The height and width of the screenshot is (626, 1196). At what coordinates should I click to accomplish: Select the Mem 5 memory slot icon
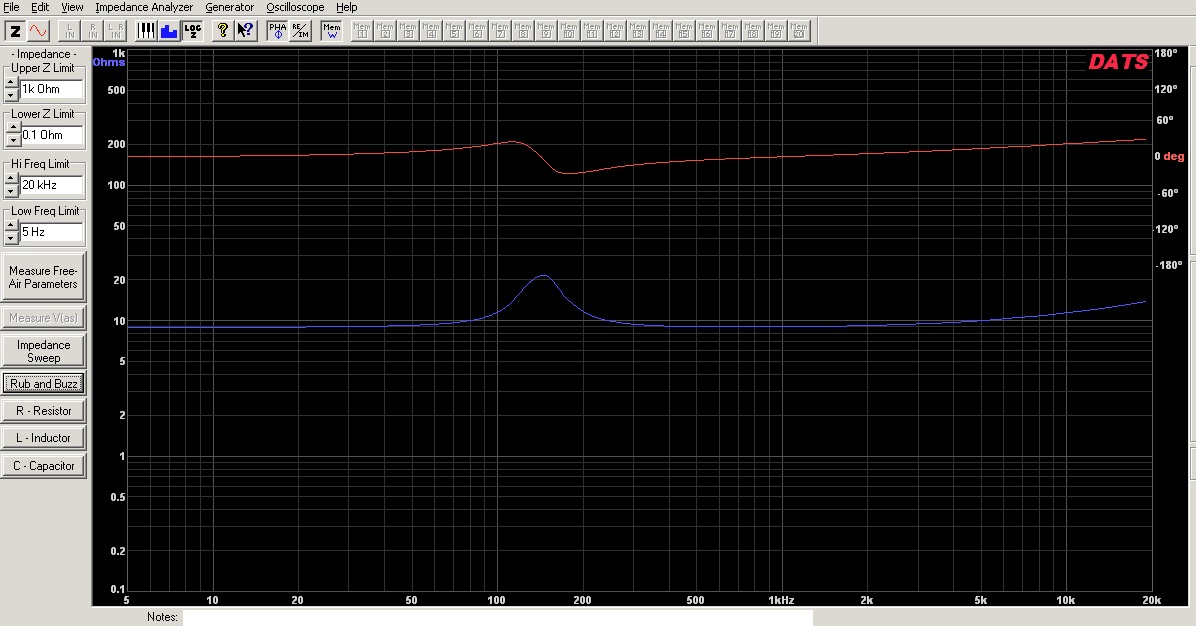pos(454,31)
